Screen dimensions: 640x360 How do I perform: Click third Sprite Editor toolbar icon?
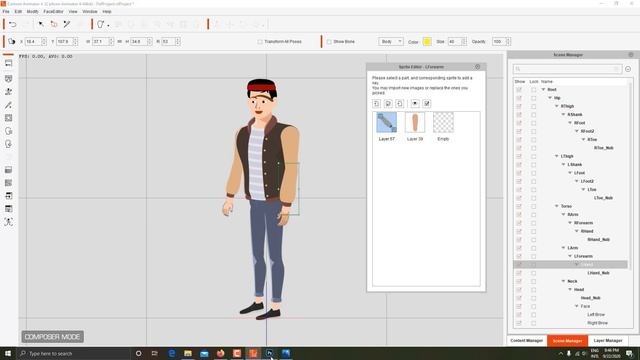coord(400,104)
